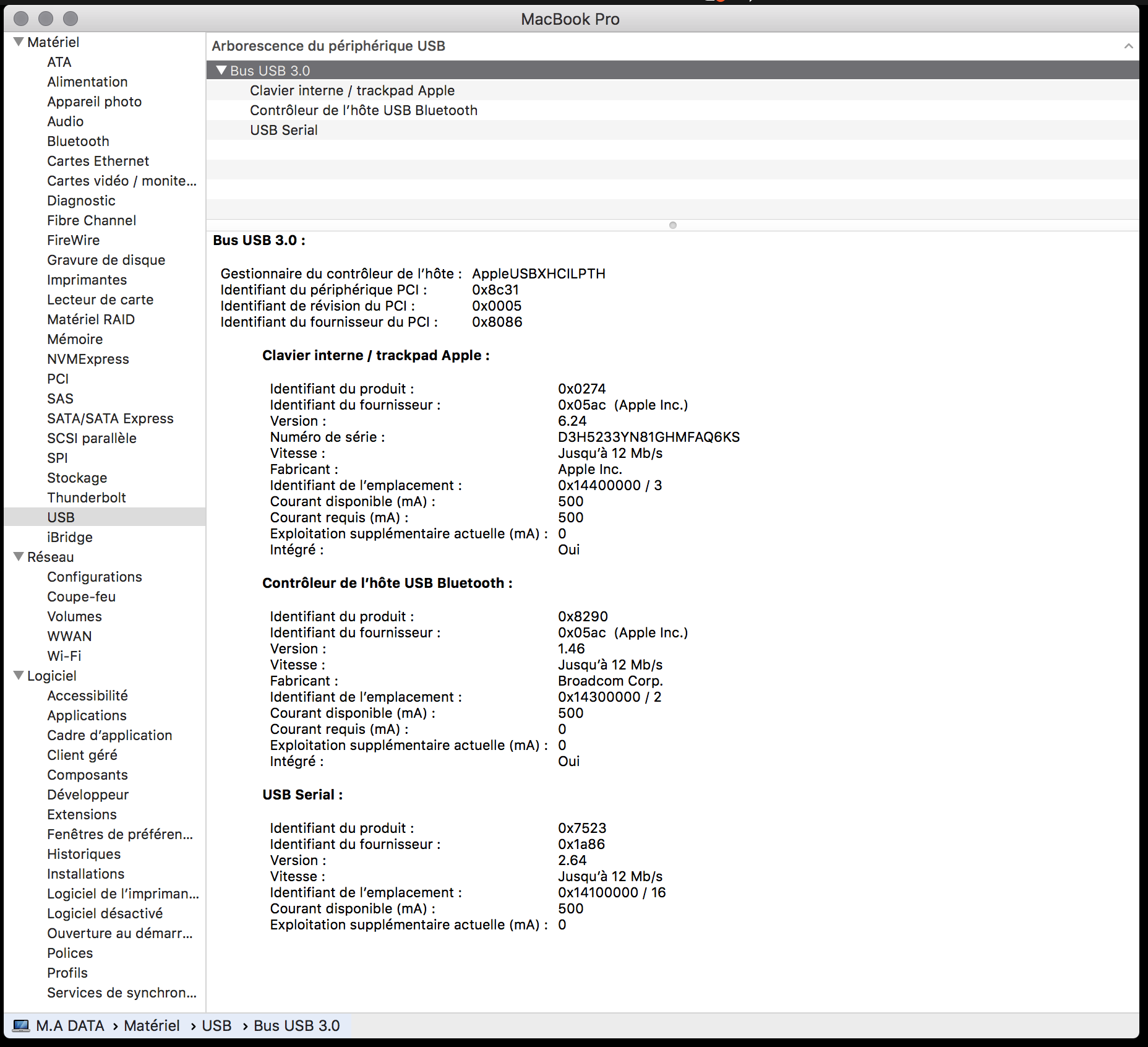Image resolution: width=1148 pixels, height=1047 pixels.
Task: Open PCI hardware section
Action: coord(58,379)
